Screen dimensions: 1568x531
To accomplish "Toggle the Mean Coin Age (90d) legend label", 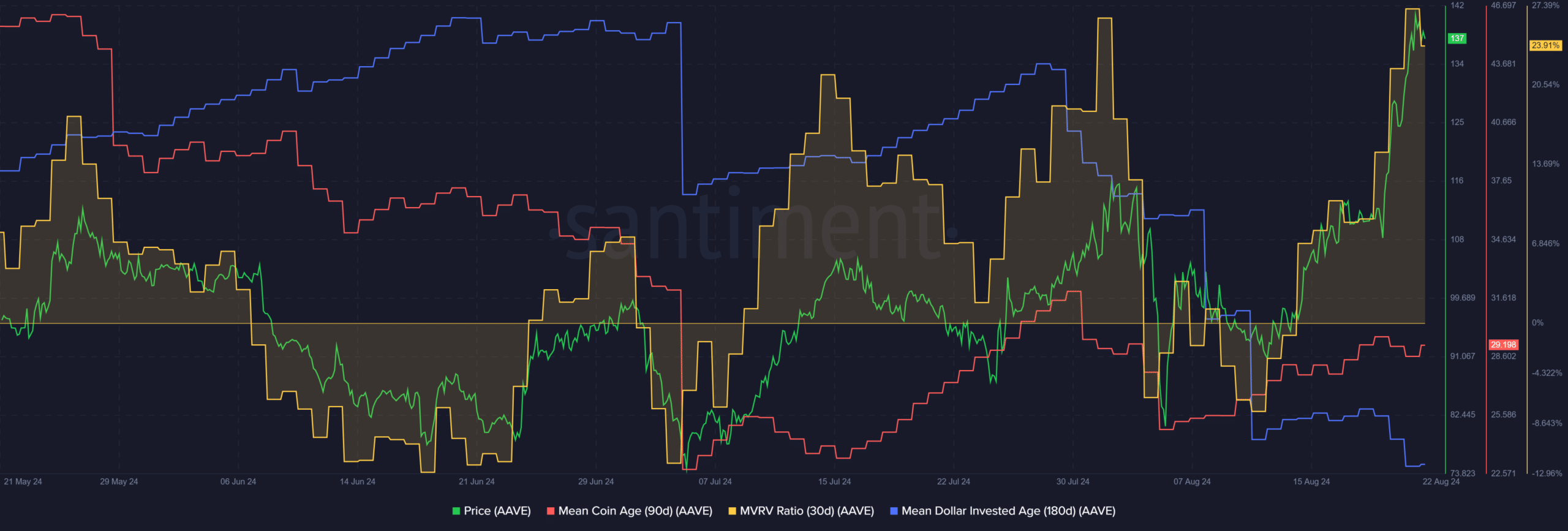I will click(x=635, y=511).
